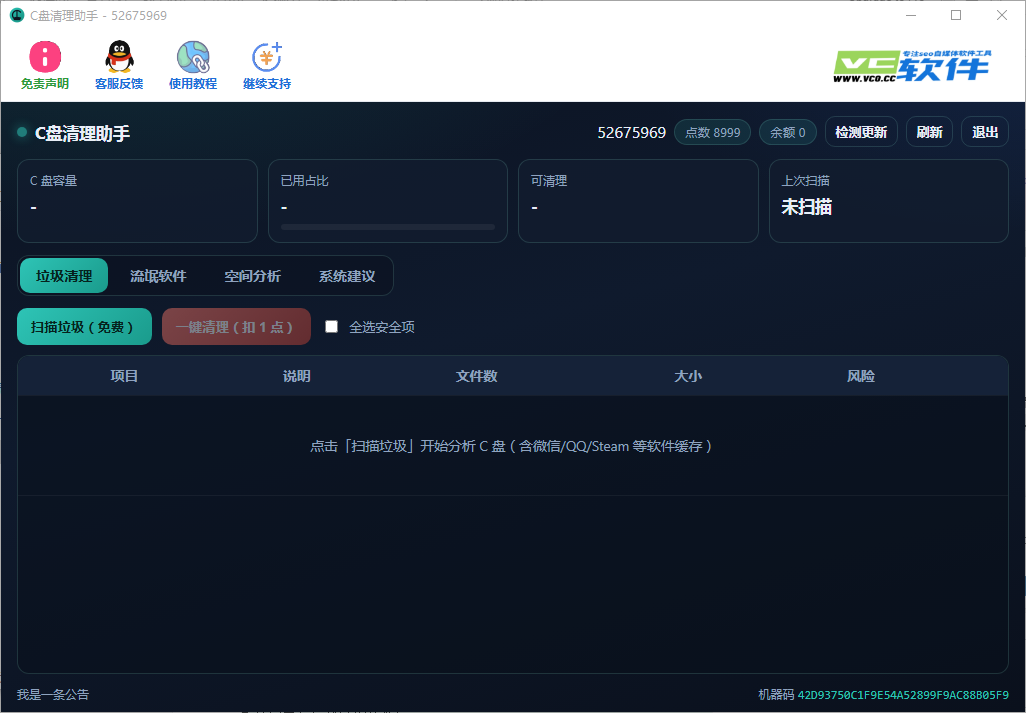Click the C 盘容量 card
The width and height of the screenshot is (1026, 713).
[x=137, y=201]
